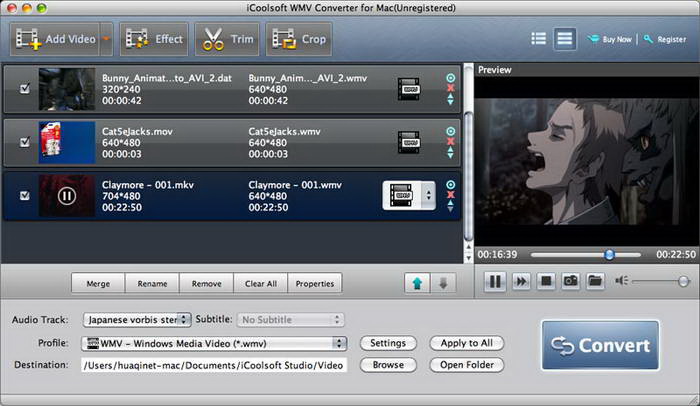Viewport: 700px width, 406px height.
Task: Take a snapshot with camera icon
Action: tap(570, 282)
